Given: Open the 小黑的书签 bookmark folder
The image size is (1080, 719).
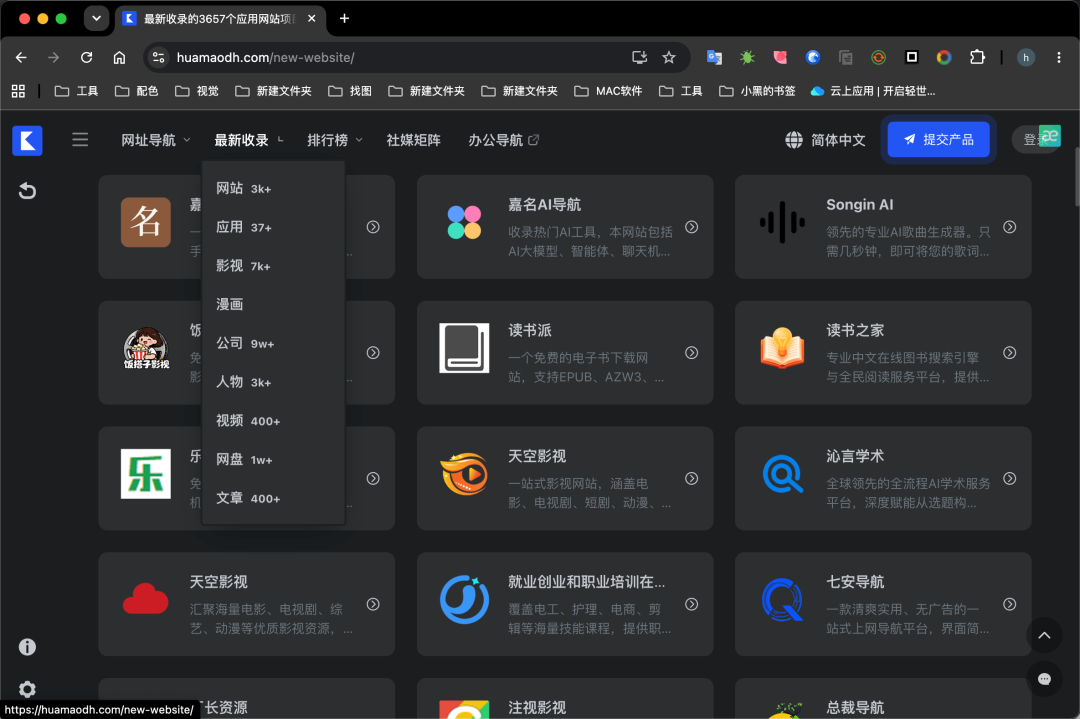Looking at the screenshot, I should coord(757,91).
